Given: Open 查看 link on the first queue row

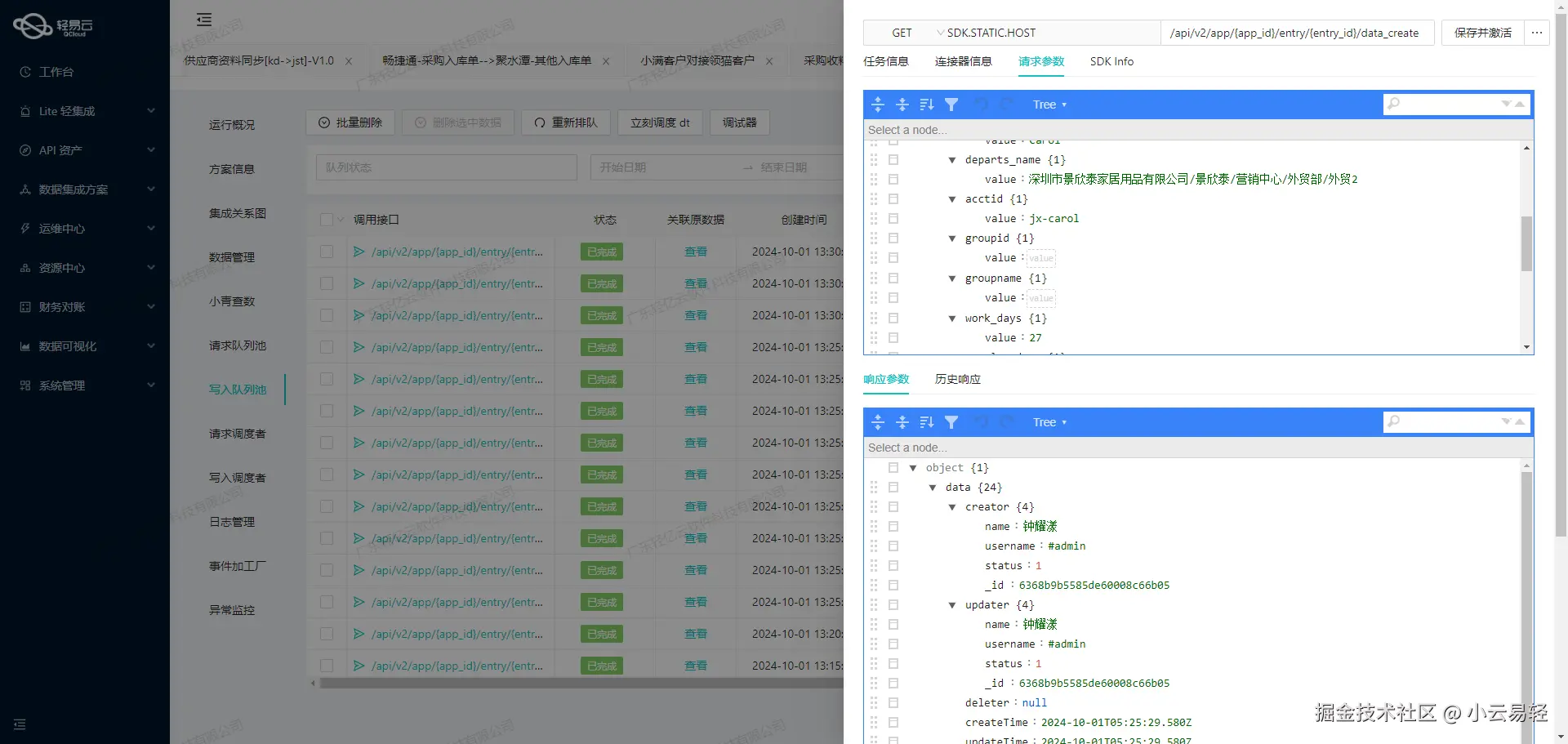Looking at the screenshot, I should click(x=695, y=252).
